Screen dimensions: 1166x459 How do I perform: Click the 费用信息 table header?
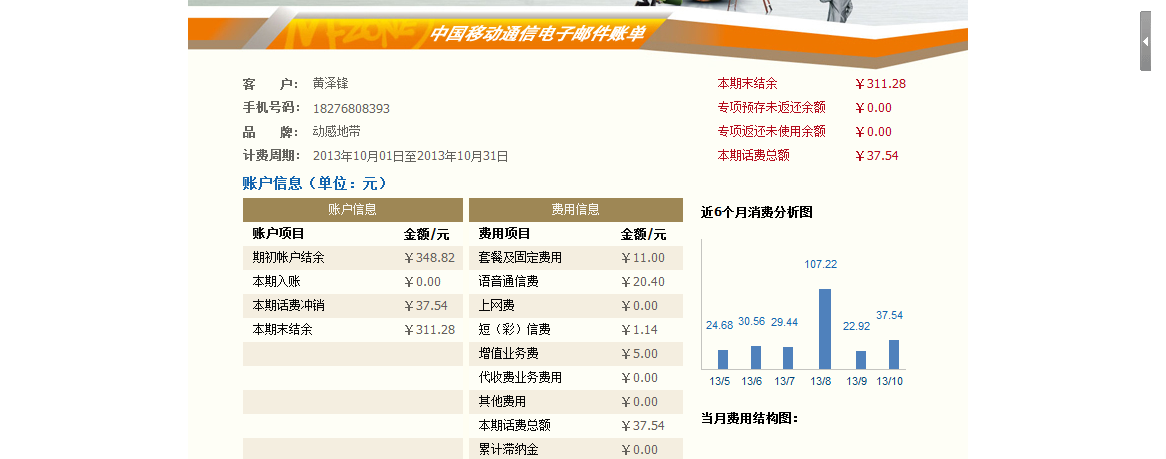click(575, 210)
